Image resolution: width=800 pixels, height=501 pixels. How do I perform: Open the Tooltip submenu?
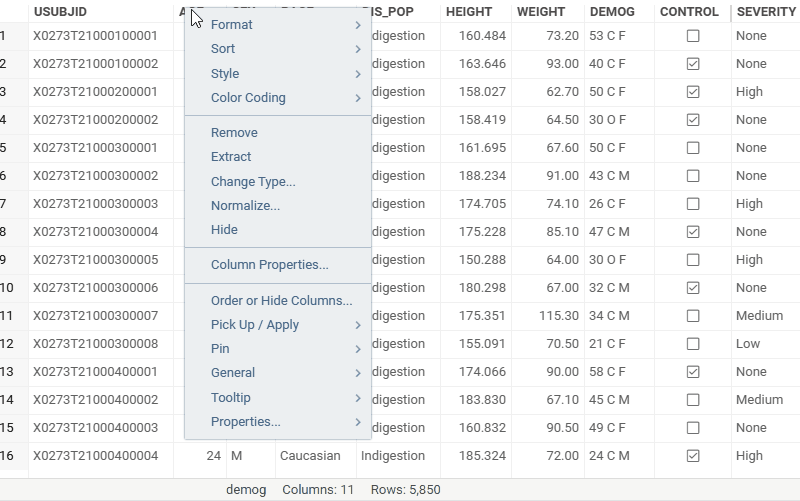click(231, 398)
